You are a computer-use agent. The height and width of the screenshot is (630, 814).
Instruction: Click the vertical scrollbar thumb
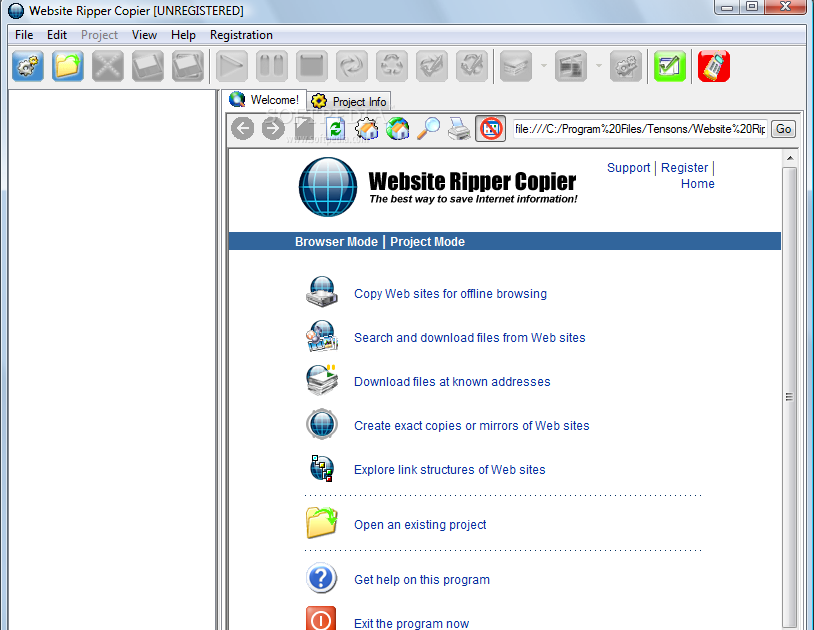click(x=790, y=396)
